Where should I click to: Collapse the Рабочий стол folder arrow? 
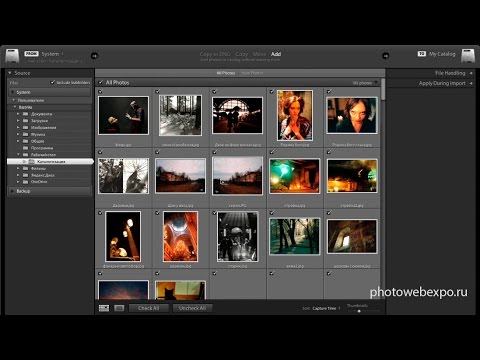pyautogui.click(x=18, y=155)
